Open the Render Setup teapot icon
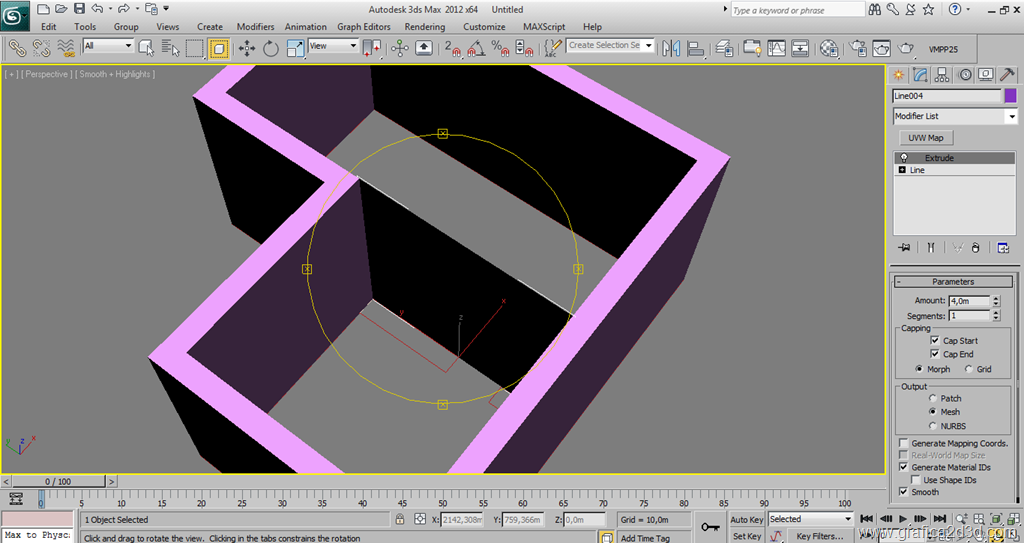1024x543 pixels. (857, 48)
